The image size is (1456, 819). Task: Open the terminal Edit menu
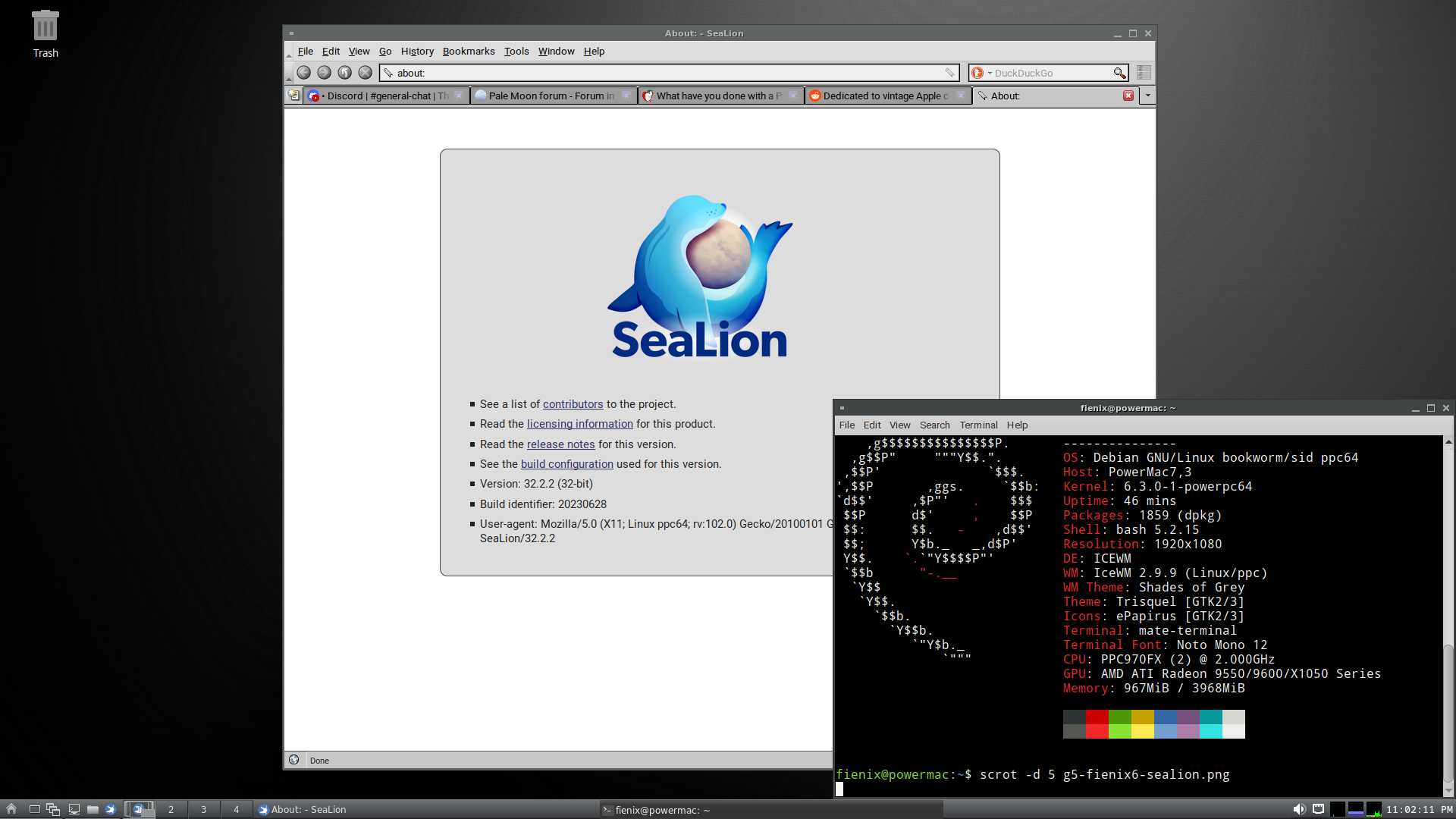click(872, 425)
